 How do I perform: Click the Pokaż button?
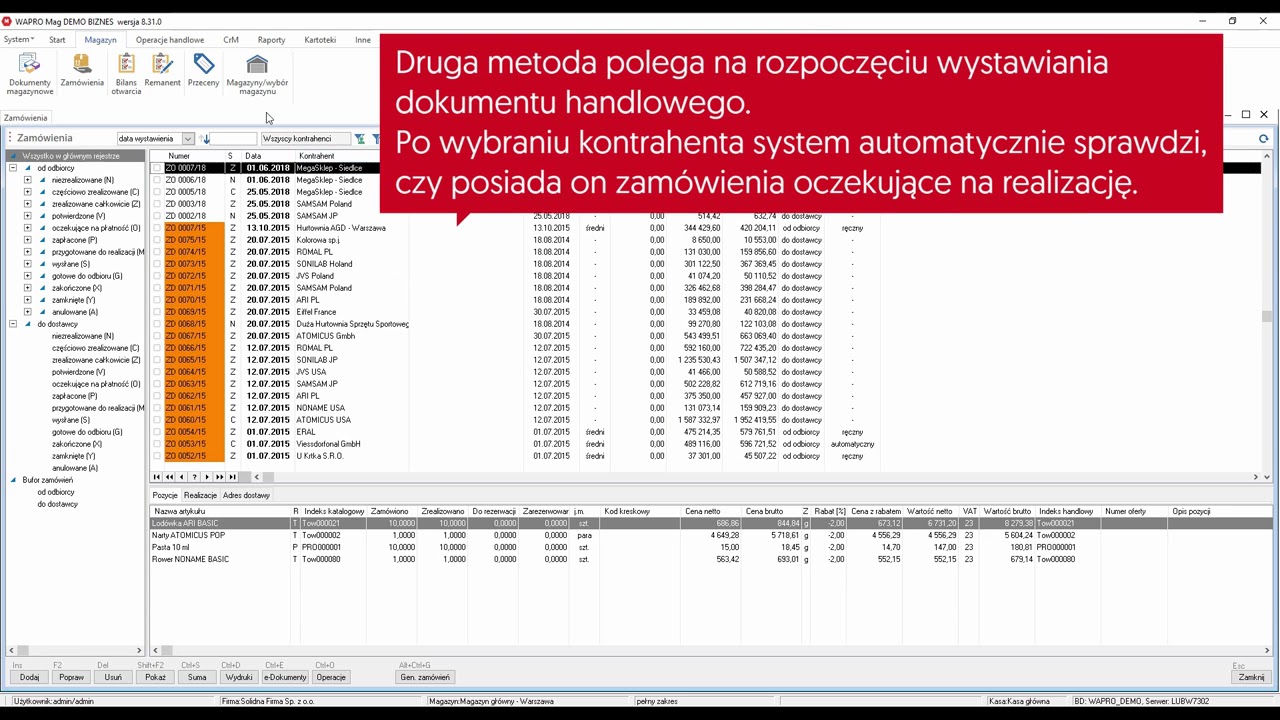point(155,677)
